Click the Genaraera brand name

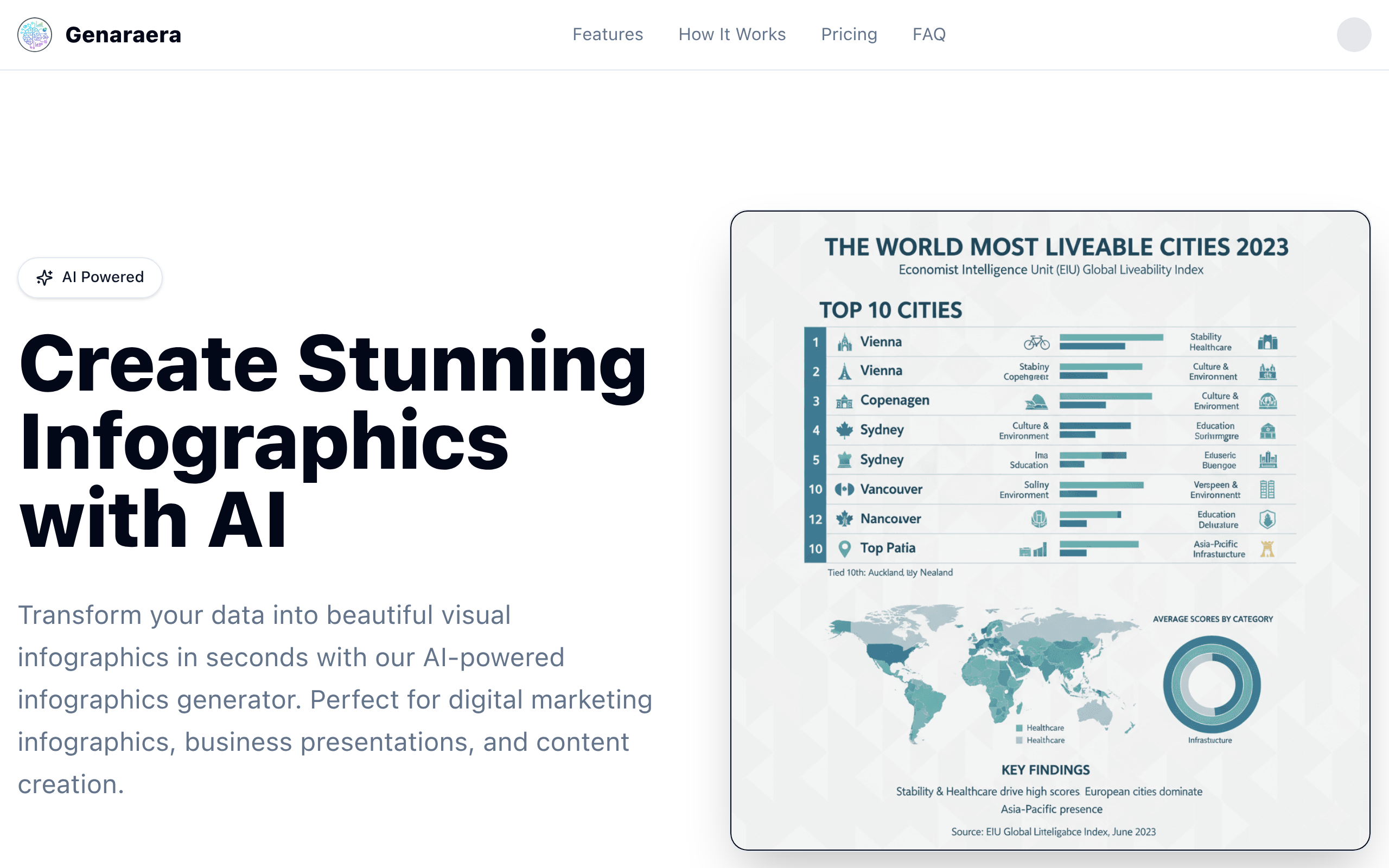click(123, 34)
